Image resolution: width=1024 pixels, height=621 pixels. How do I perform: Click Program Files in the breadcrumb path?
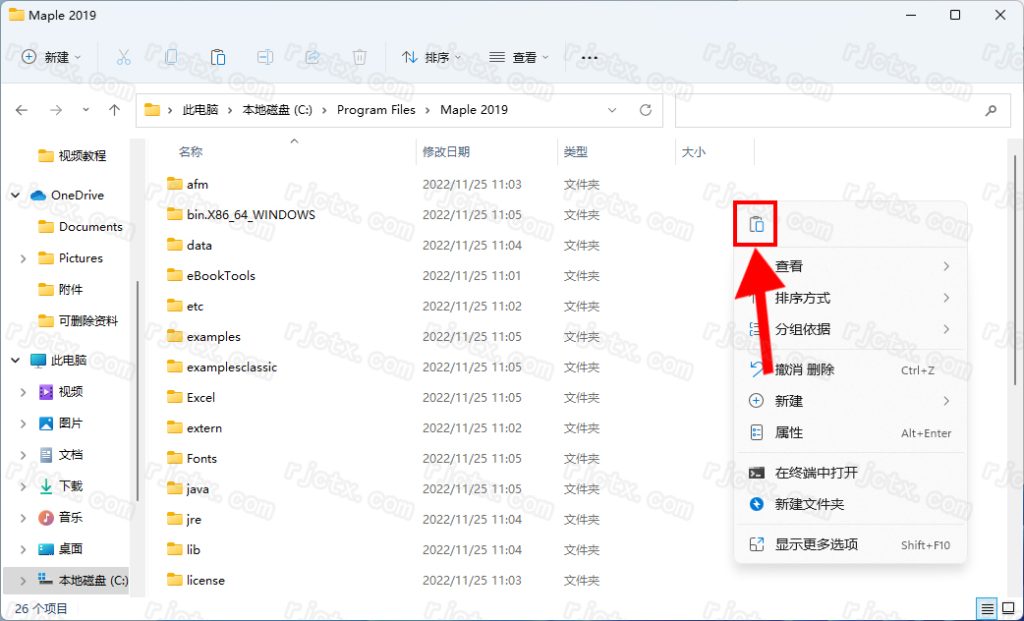(x=376, y=110)
